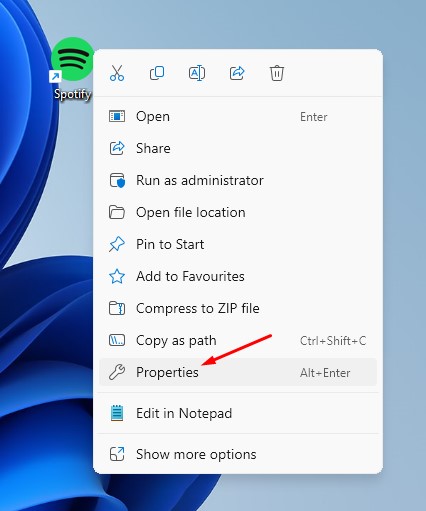Click the star icon for Add to Favourites
Screen dimensions: 426x511
click(117, 276)
